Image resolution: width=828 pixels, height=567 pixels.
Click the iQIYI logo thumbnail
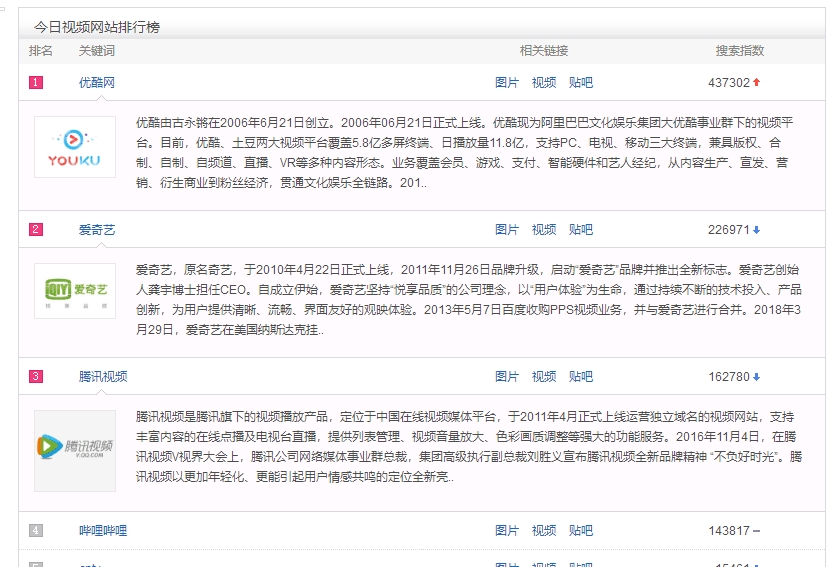(75, 293)
